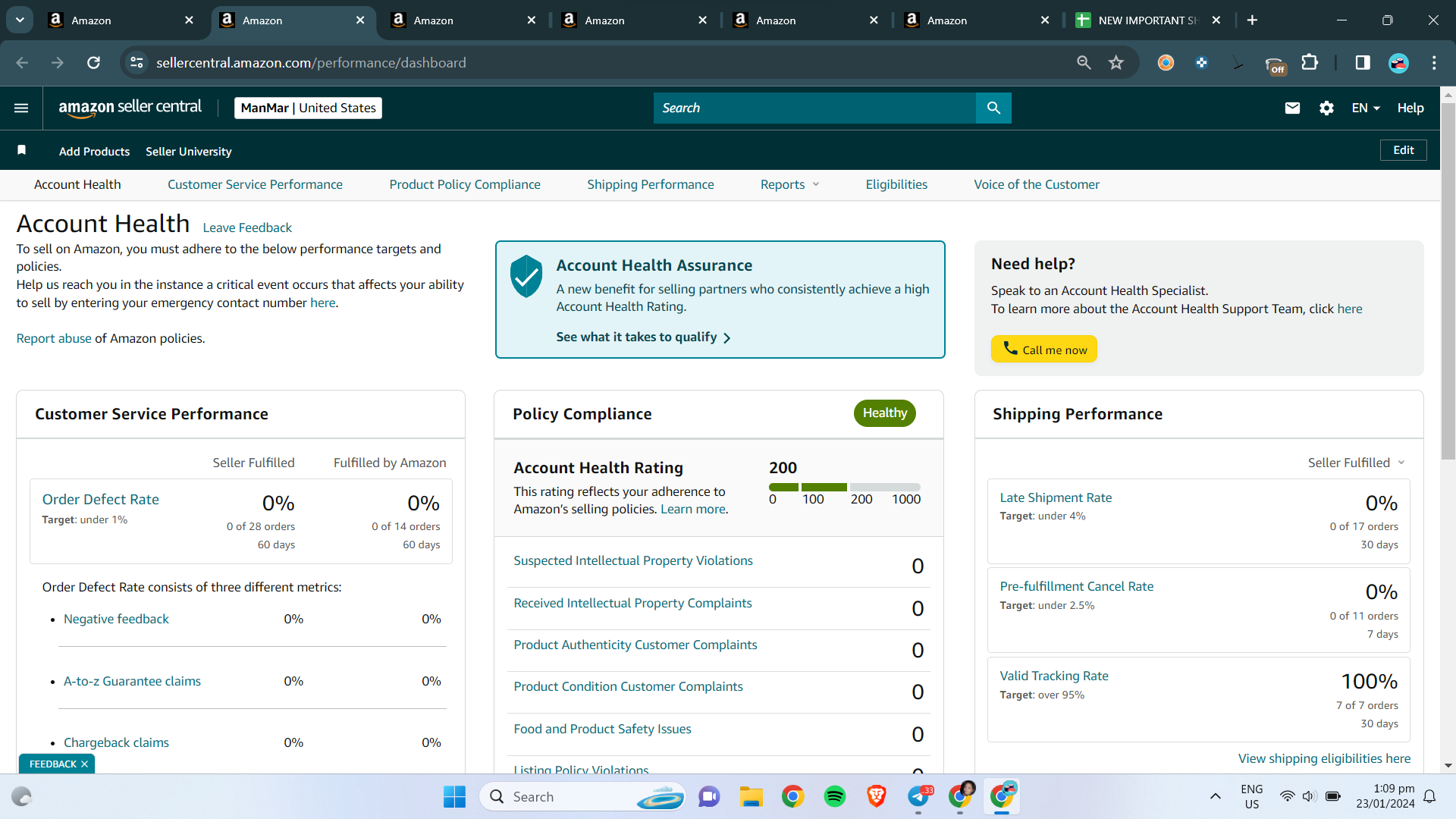Click the ManMar United States account switcher
The width and height of the screenshot is (1456, 819).
(x=308, y=108)
